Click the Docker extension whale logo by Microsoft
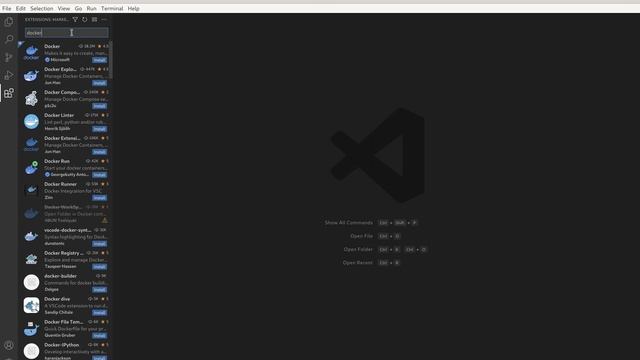Viewport: 640px width, 360px height. point(31,53)
